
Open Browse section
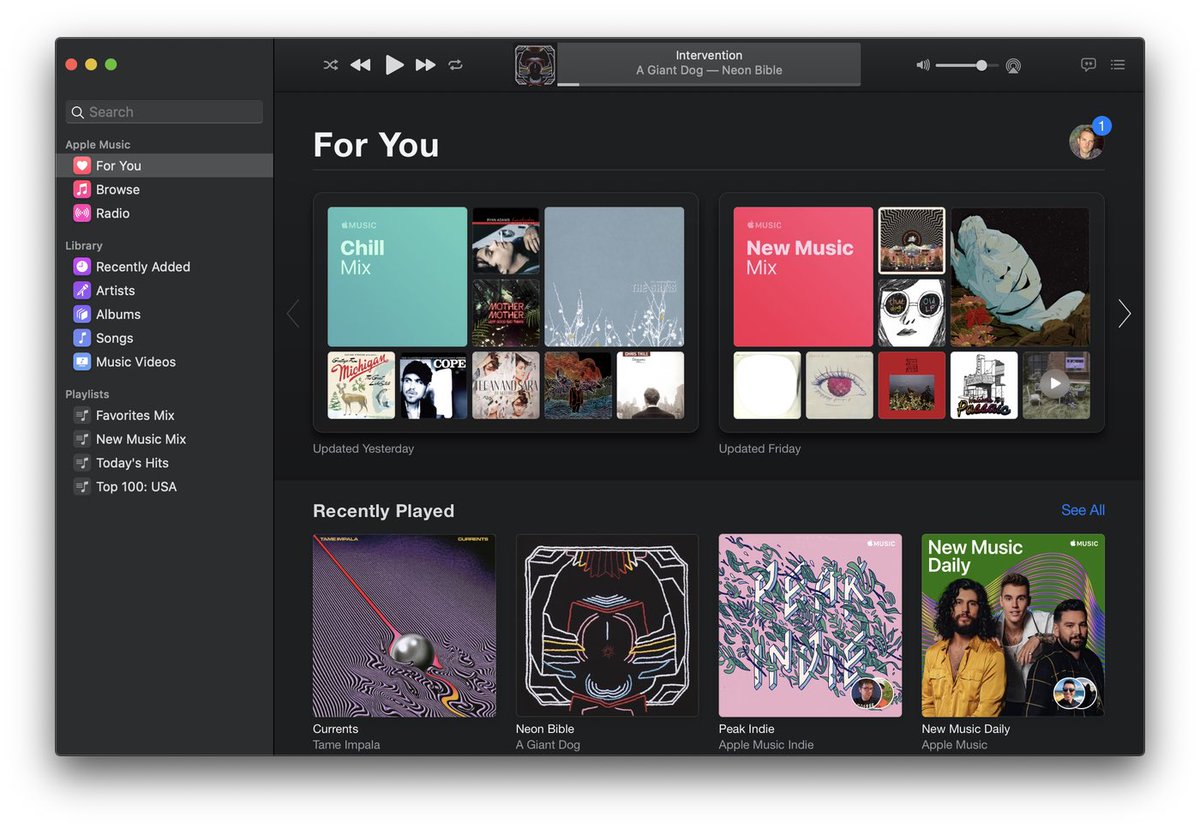pyautogui.click(x=164, y=189)
